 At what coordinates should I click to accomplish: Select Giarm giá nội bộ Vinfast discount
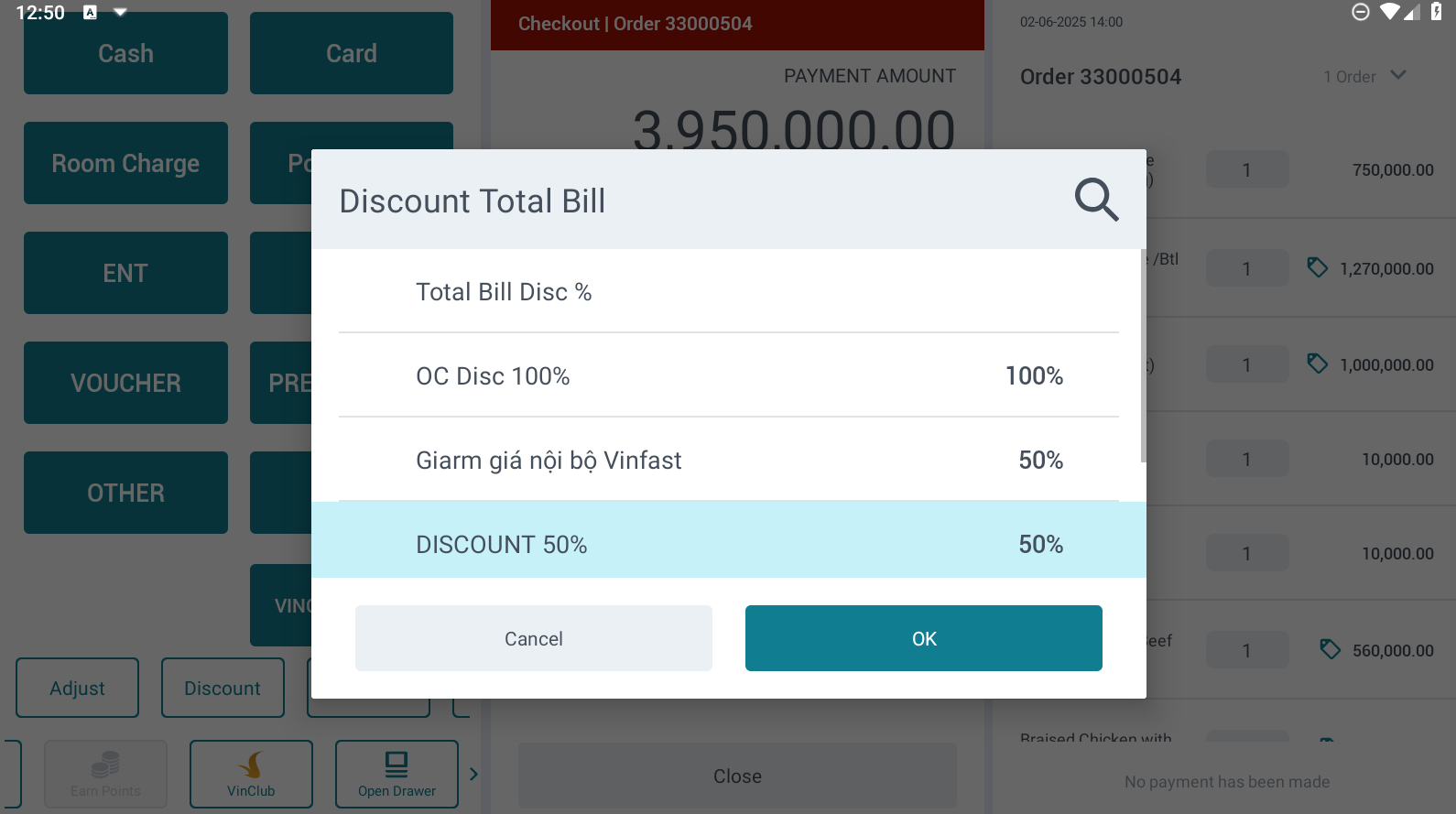click(728, 460)
